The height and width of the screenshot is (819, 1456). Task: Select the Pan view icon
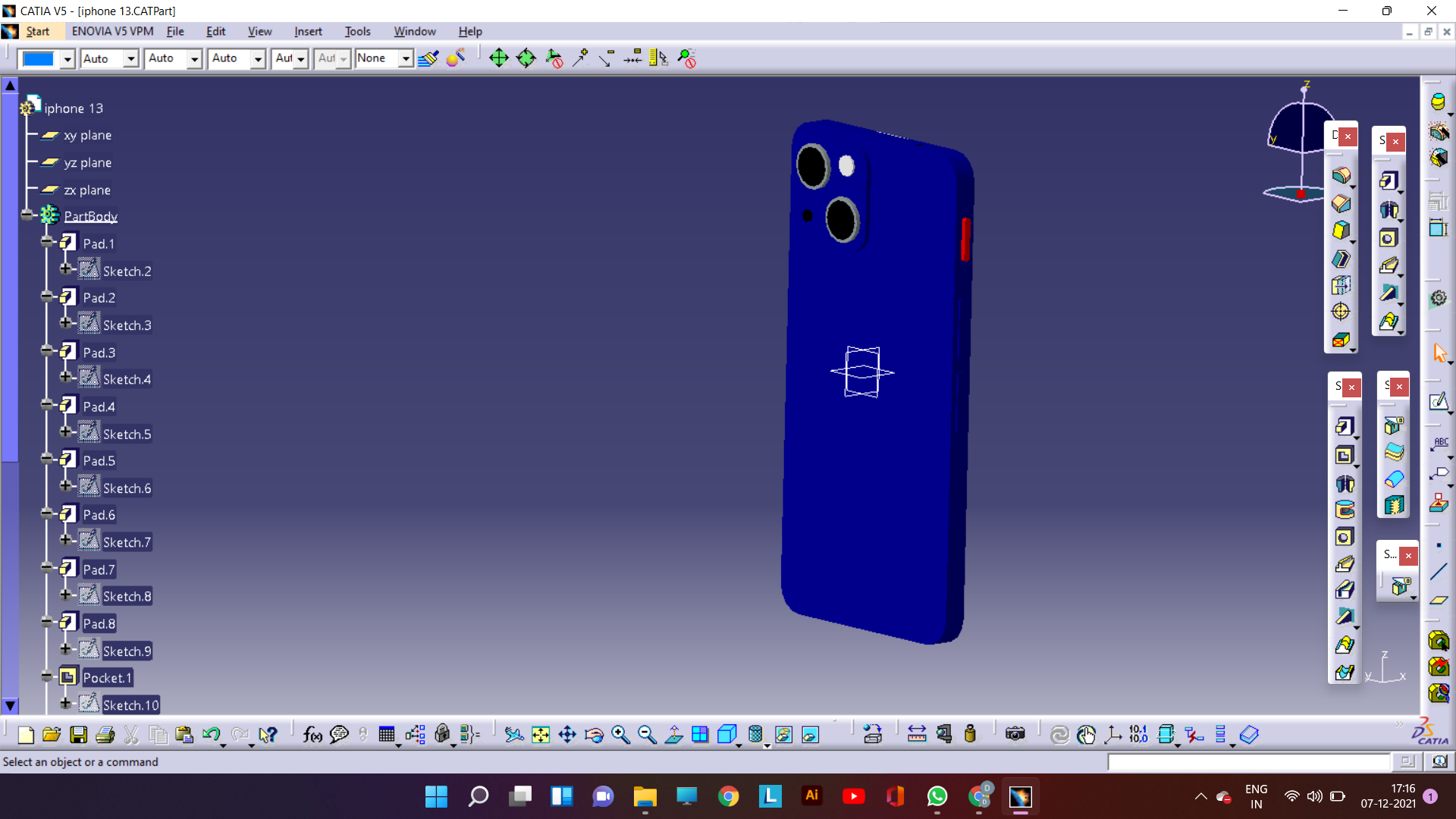567,734
